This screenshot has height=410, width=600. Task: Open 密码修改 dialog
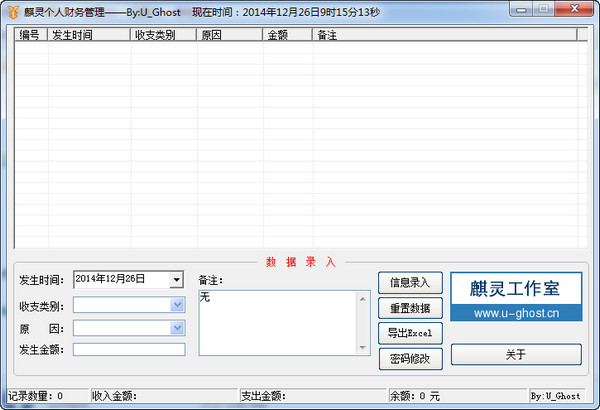click(x=411, y=359)
